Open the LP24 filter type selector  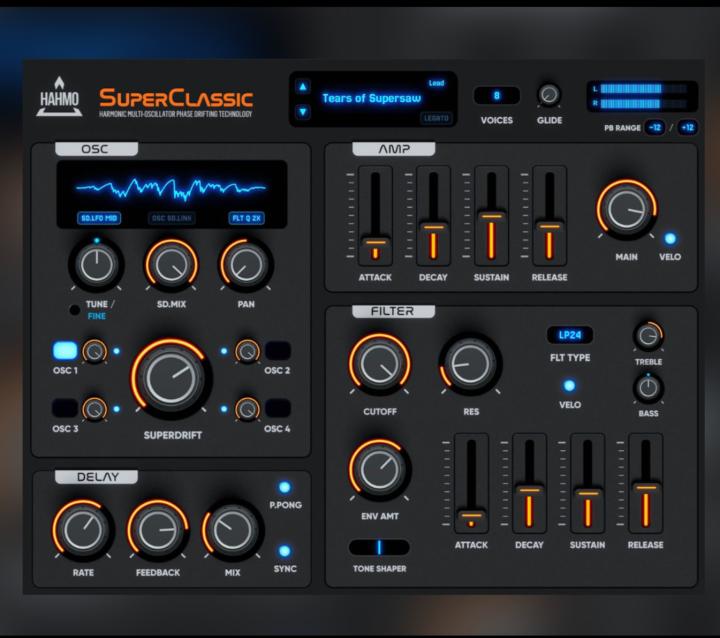[x=570, y=335]
